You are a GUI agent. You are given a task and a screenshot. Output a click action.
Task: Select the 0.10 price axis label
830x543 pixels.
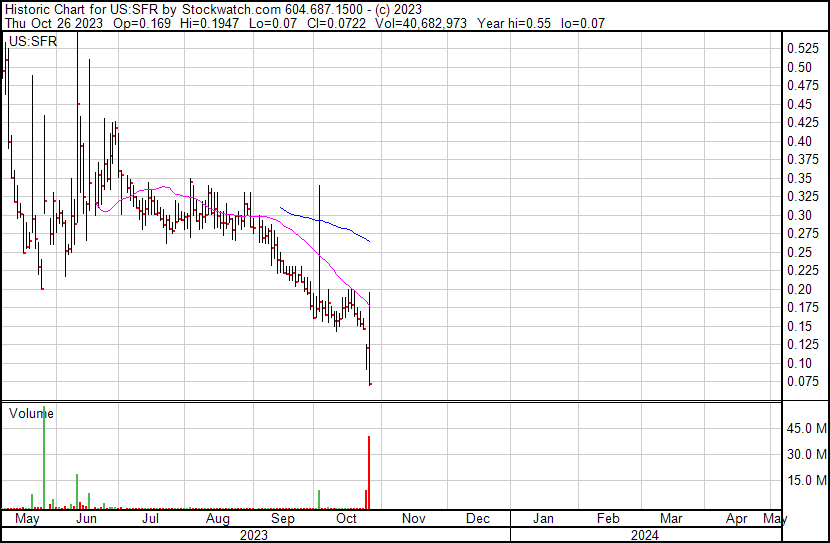click(x=799, y=364)
